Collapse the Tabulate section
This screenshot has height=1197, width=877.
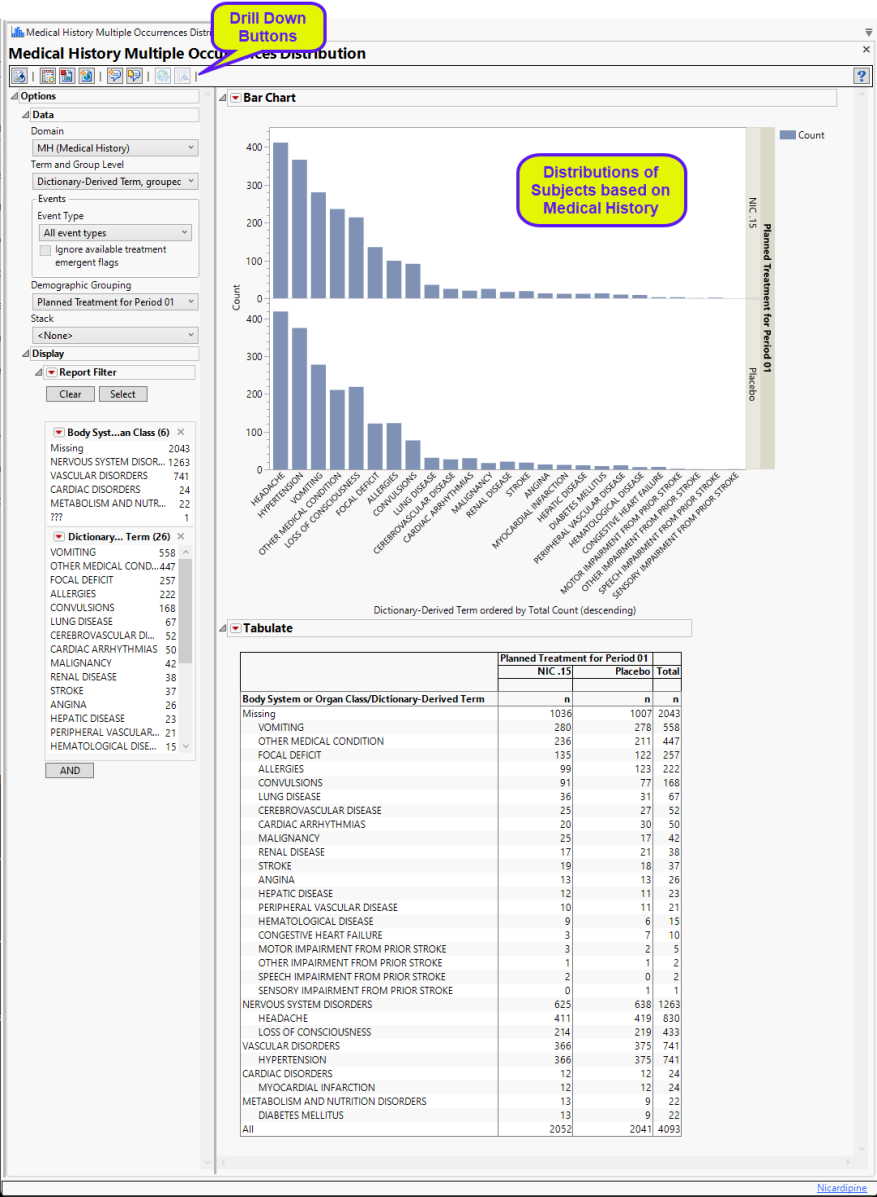coord(223,628)
